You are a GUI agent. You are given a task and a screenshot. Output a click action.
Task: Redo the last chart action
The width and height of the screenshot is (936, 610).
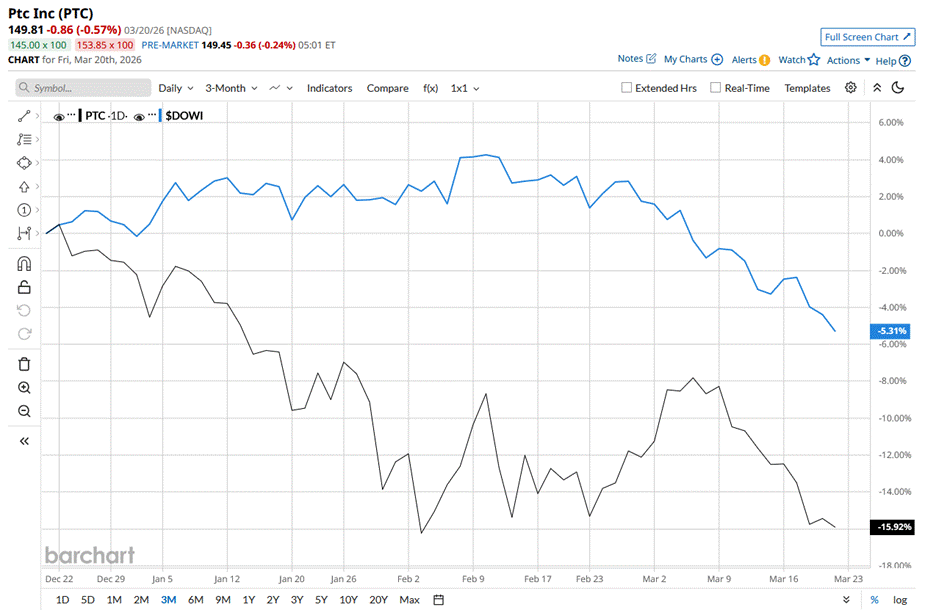point(24,334)
